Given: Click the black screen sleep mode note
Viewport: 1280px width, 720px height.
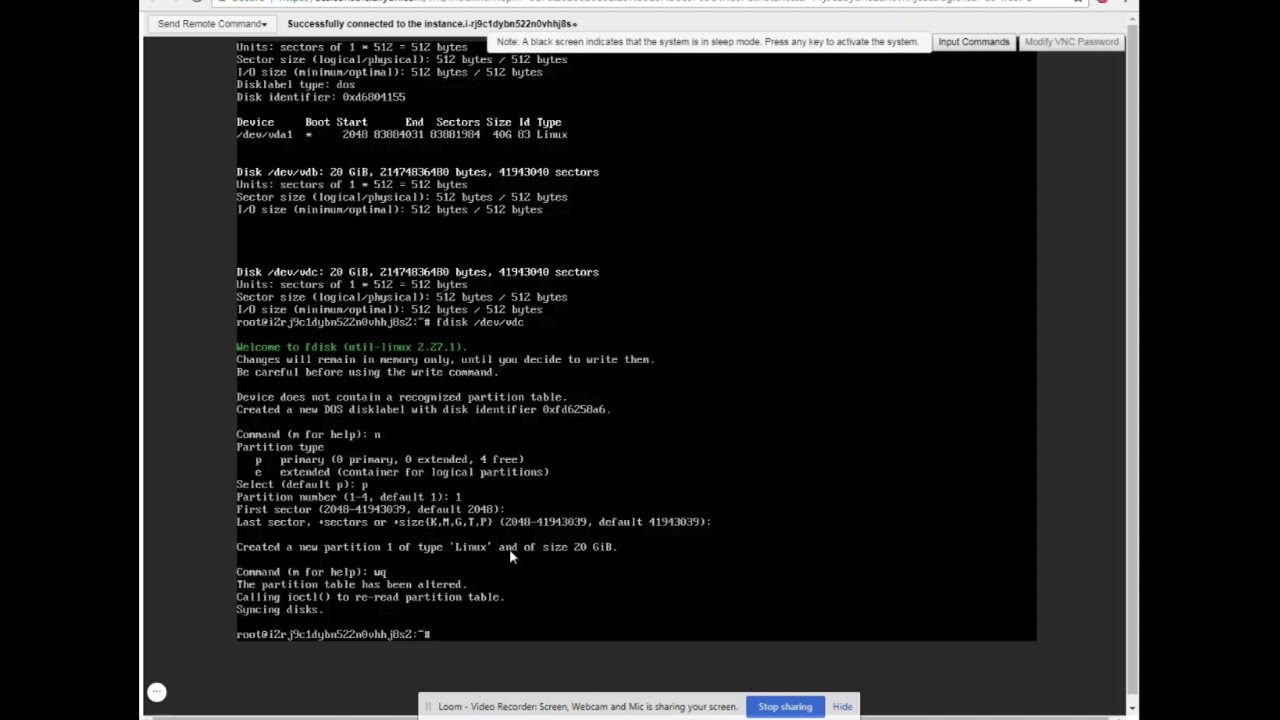Looking at the screenshot, I should [707, 42].
